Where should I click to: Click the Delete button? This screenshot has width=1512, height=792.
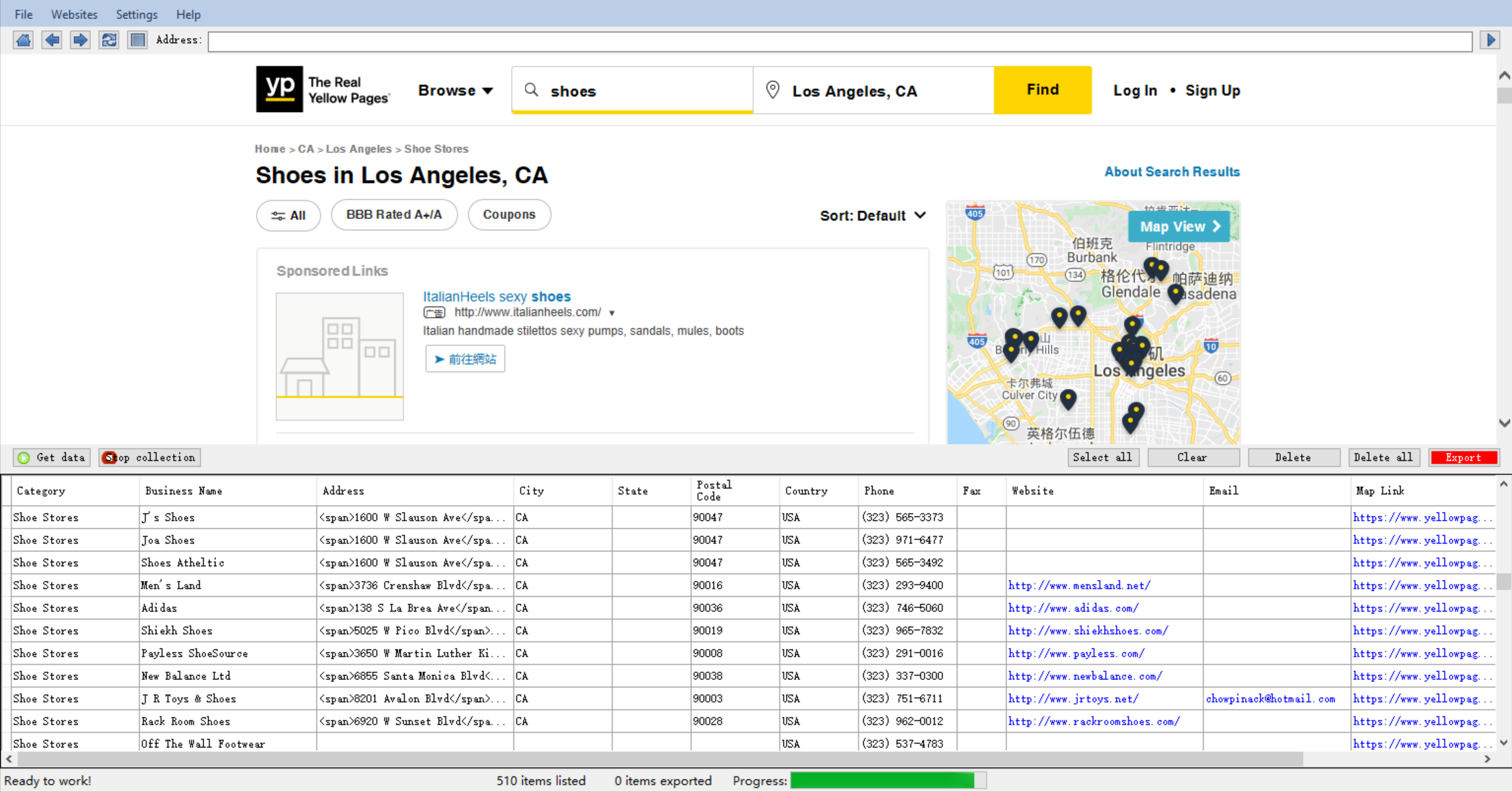point(1293,457)
